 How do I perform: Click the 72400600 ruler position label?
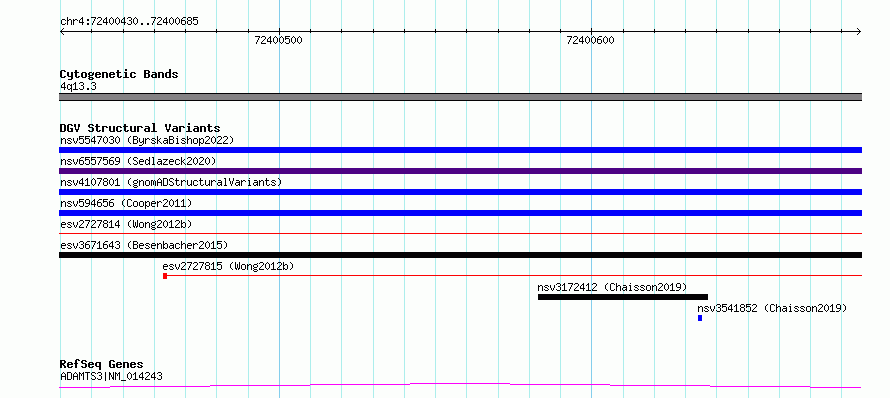pos(590,40)
